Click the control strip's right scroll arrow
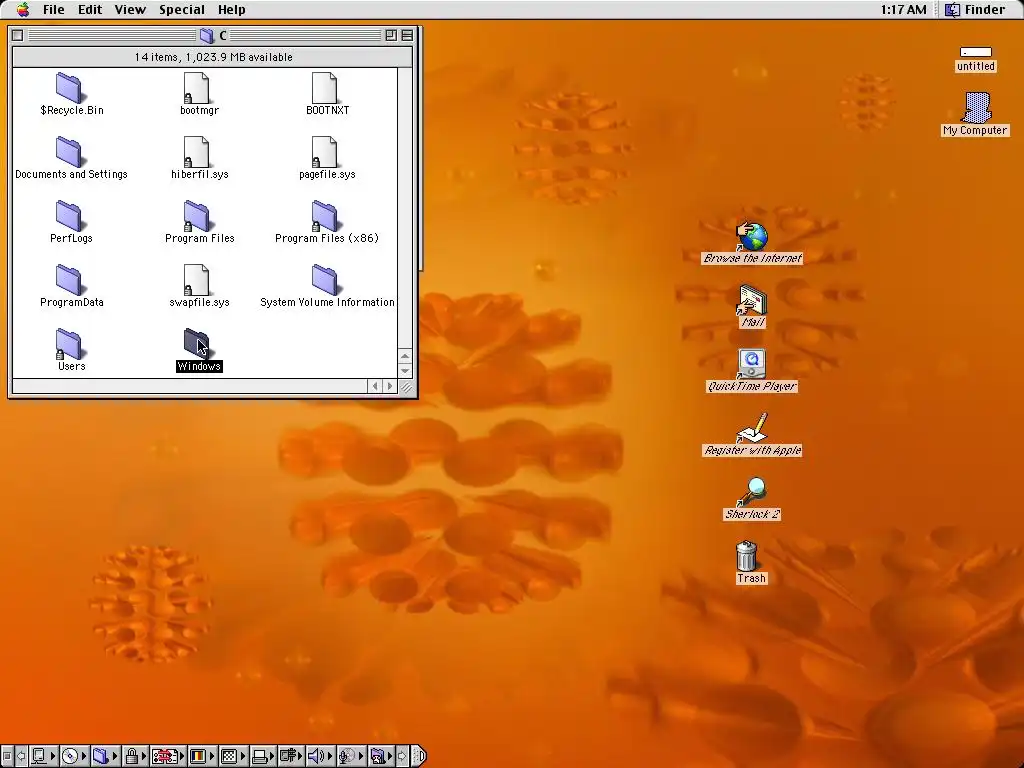 pyautogui.click(x=402, y=756)
